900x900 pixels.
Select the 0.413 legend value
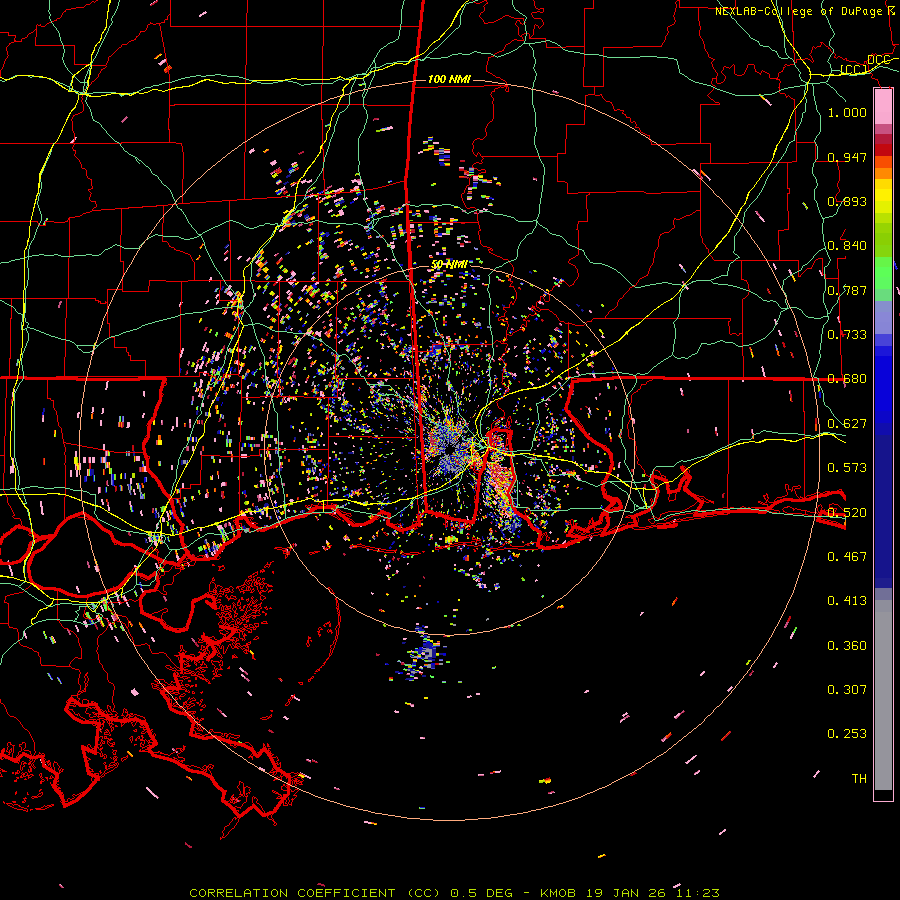click(847, 601)
